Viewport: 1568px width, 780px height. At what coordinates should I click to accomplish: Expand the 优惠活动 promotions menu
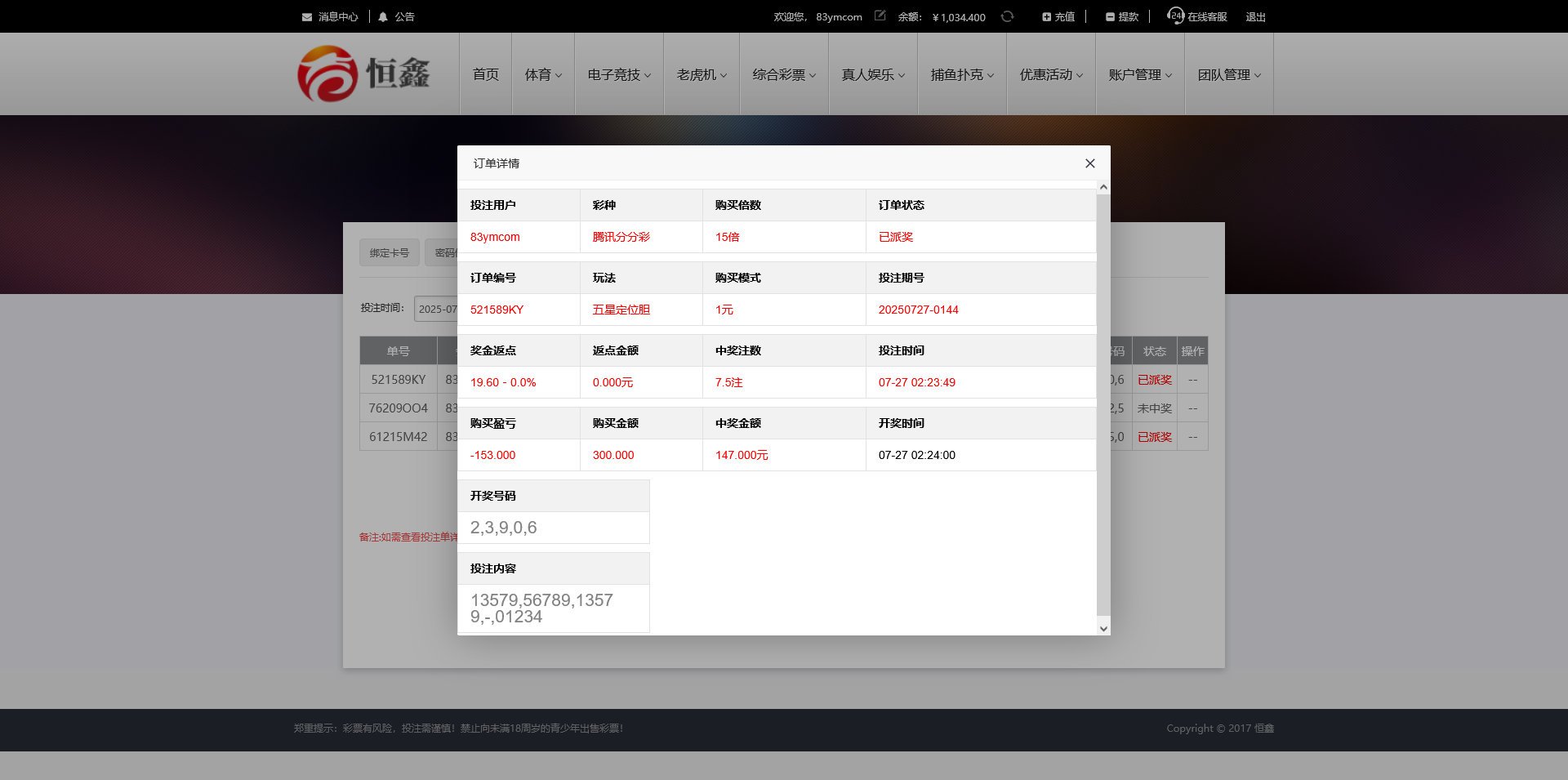tap(1051, 74)
